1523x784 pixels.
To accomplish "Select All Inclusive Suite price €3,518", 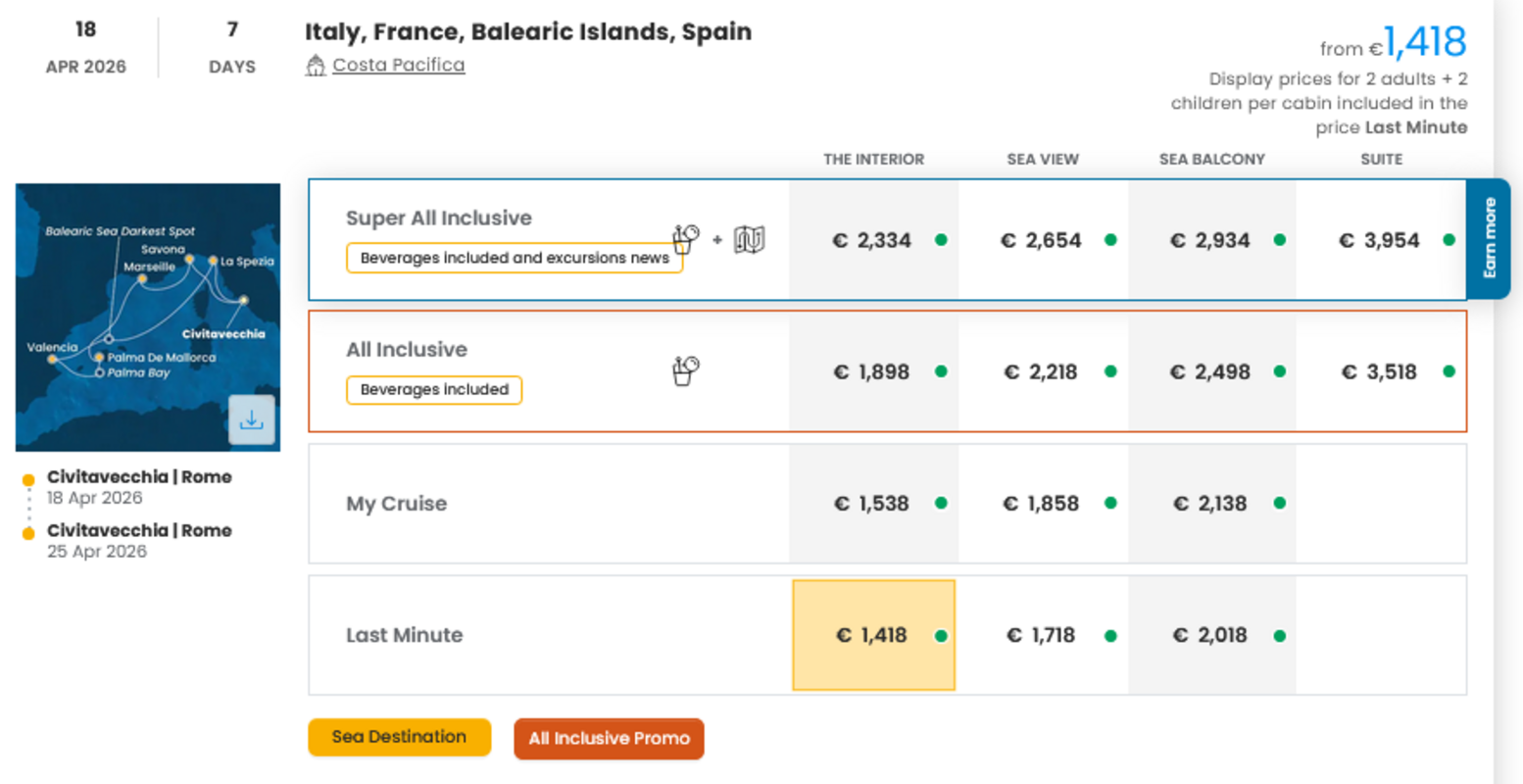I will click(1380, 371).
